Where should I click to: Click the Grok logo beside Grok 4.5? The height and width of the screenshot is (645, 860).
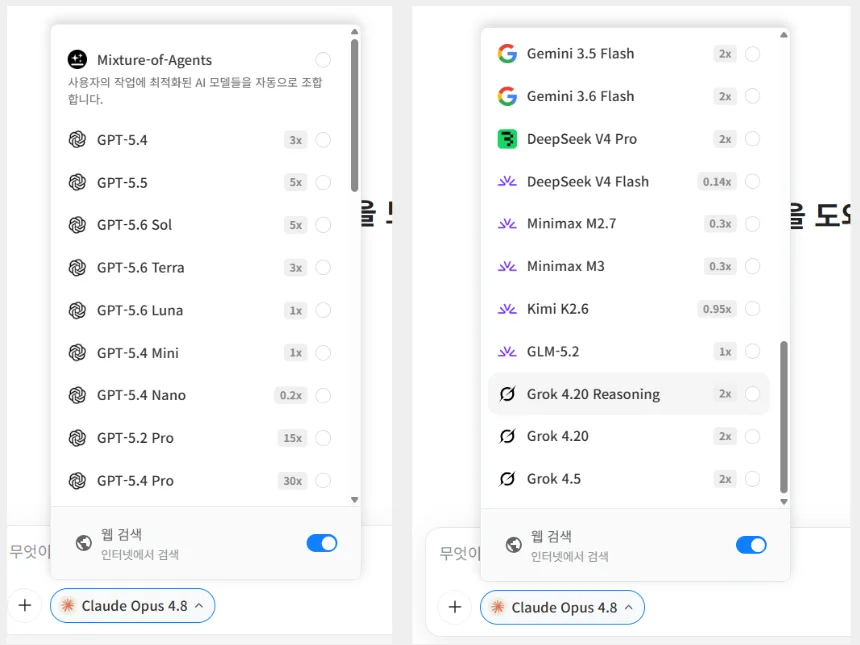tap(507, 479)
